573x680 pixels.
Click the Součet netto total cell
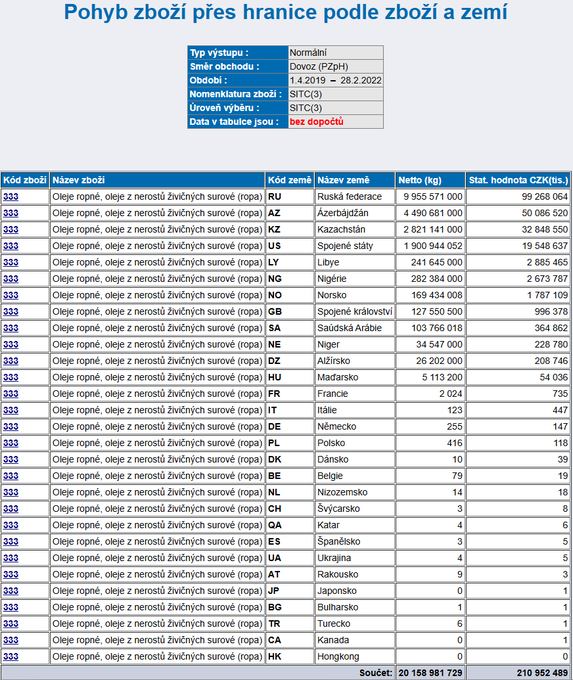(x=430, y=673)
